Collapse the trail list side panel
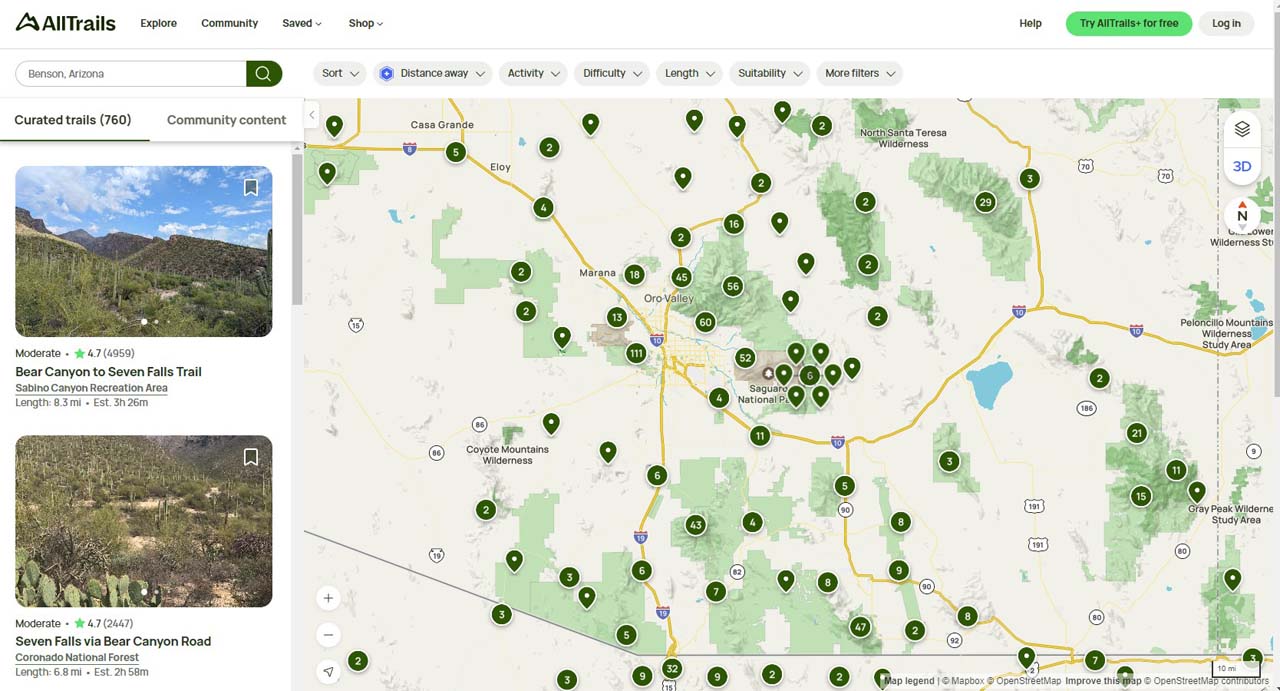This screenshot has height=691, width=1280. click(x=311, y=115)
